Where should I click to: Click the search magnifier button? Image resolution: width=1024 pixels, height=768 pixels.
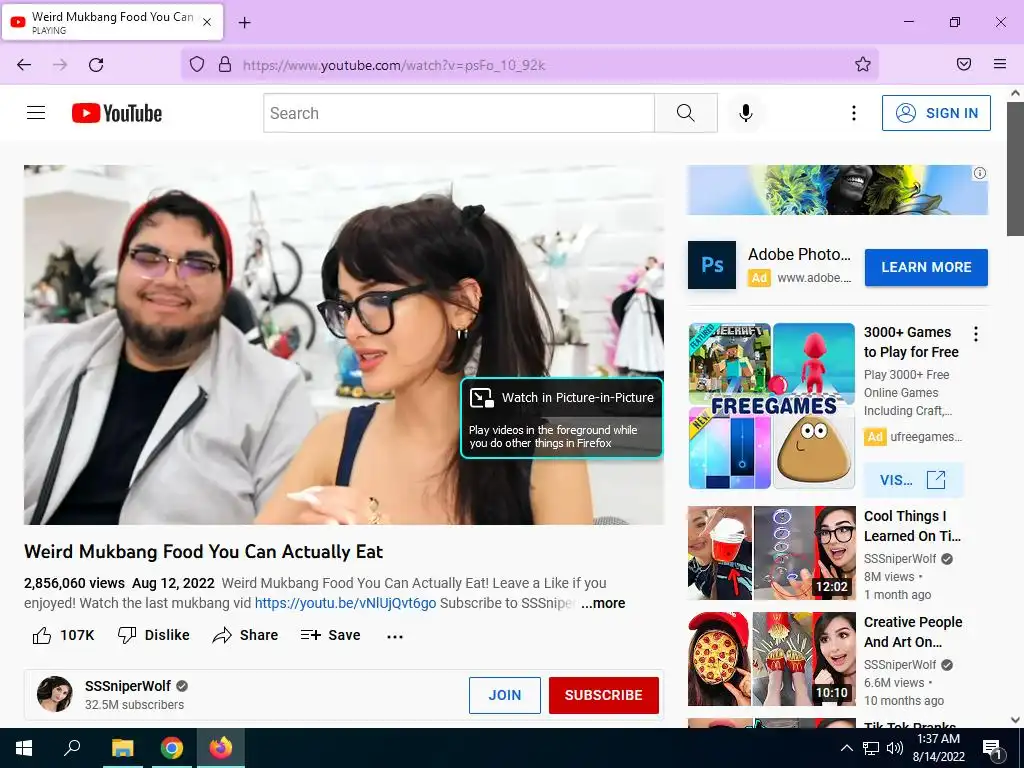tap(686, 113)
